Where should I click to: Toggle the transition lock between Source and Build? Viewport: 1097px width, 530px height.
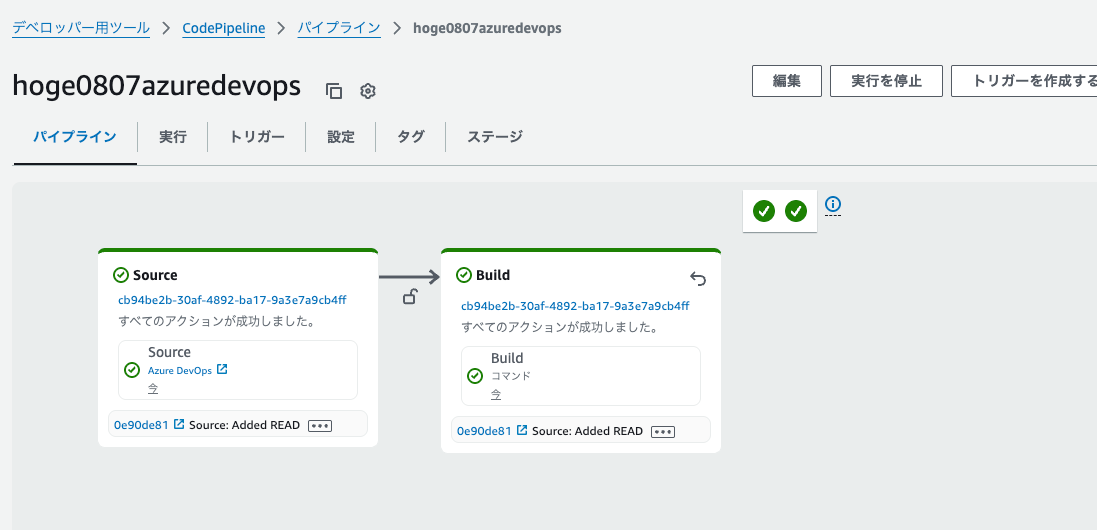point(410,296)
